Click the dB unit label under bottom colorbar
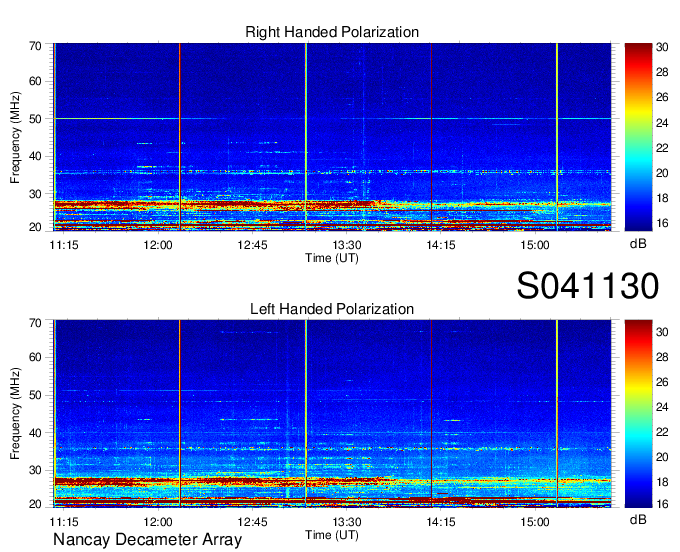 point(638,519)
